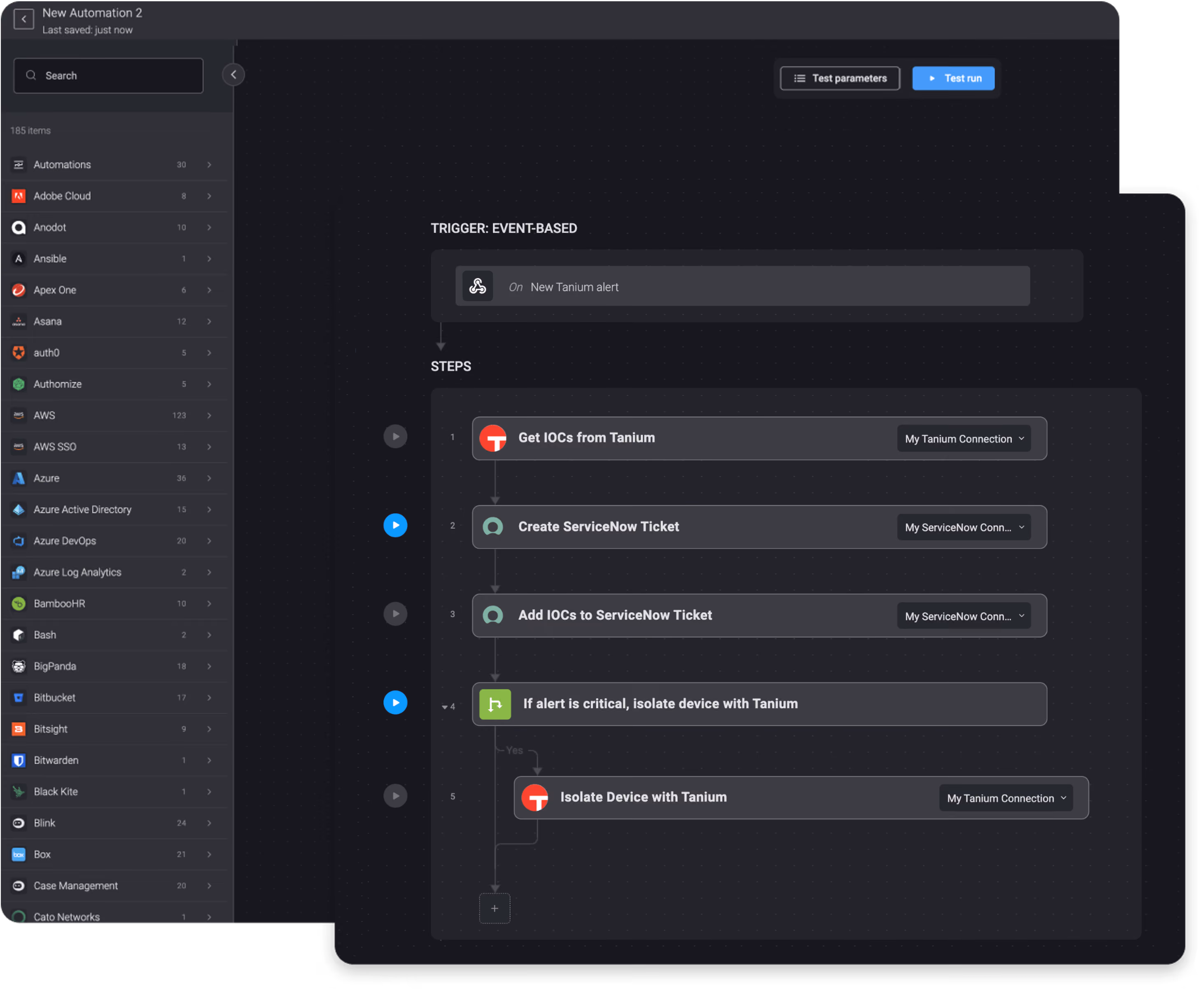Open the AWS SSO category
The image size is (1204, 989).
tap(114, 447)
